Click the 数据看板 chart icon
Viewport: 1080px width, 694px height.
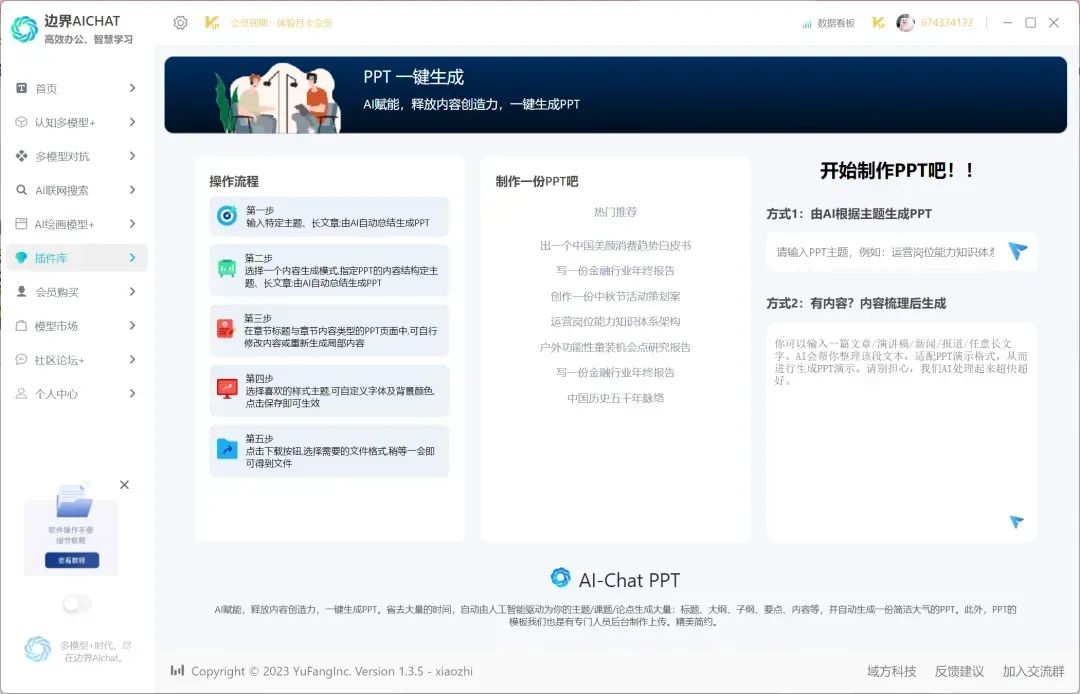pos(807,23)
